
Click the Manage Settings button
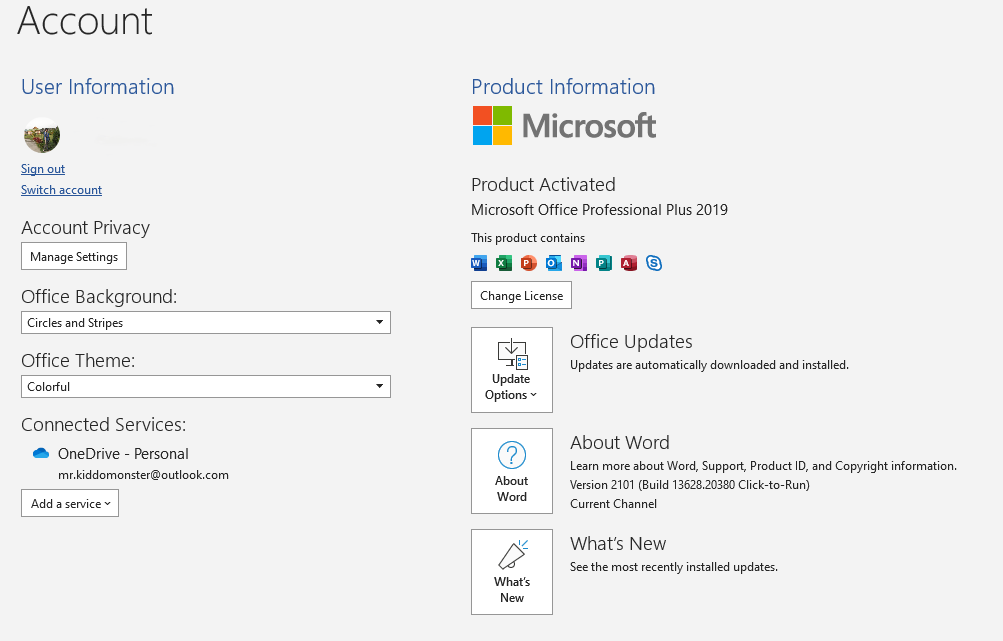pyautogui.click(x=74, y=257)
